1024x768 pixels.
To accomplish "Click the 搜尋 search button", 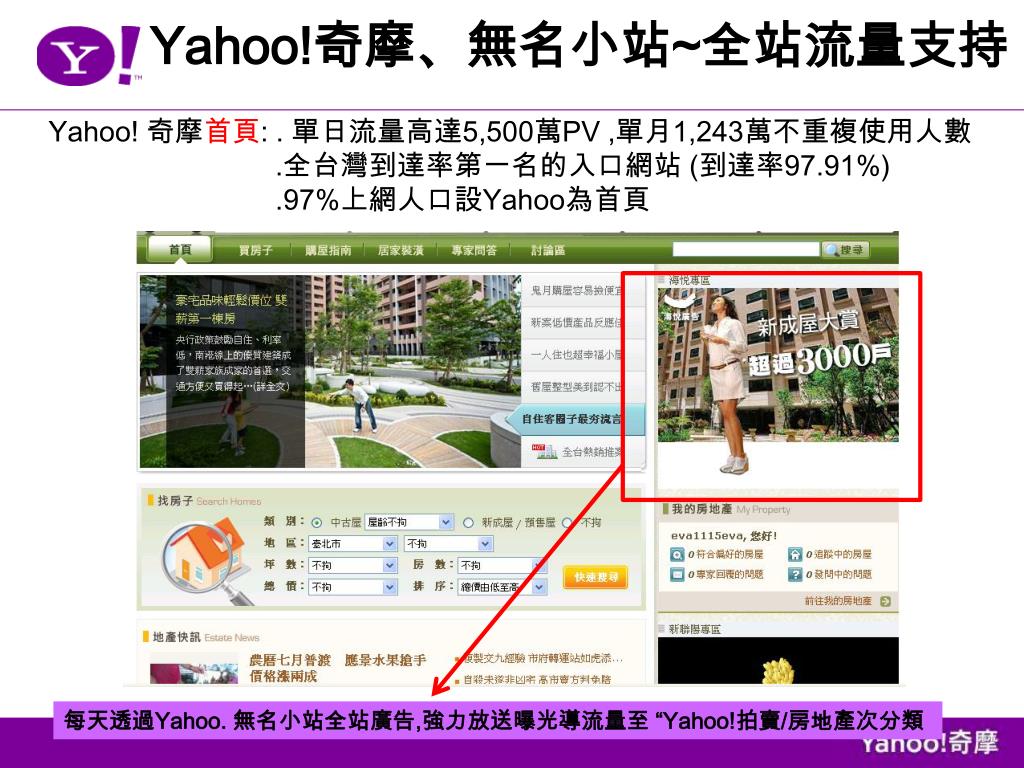I will [x=845, y=249].
